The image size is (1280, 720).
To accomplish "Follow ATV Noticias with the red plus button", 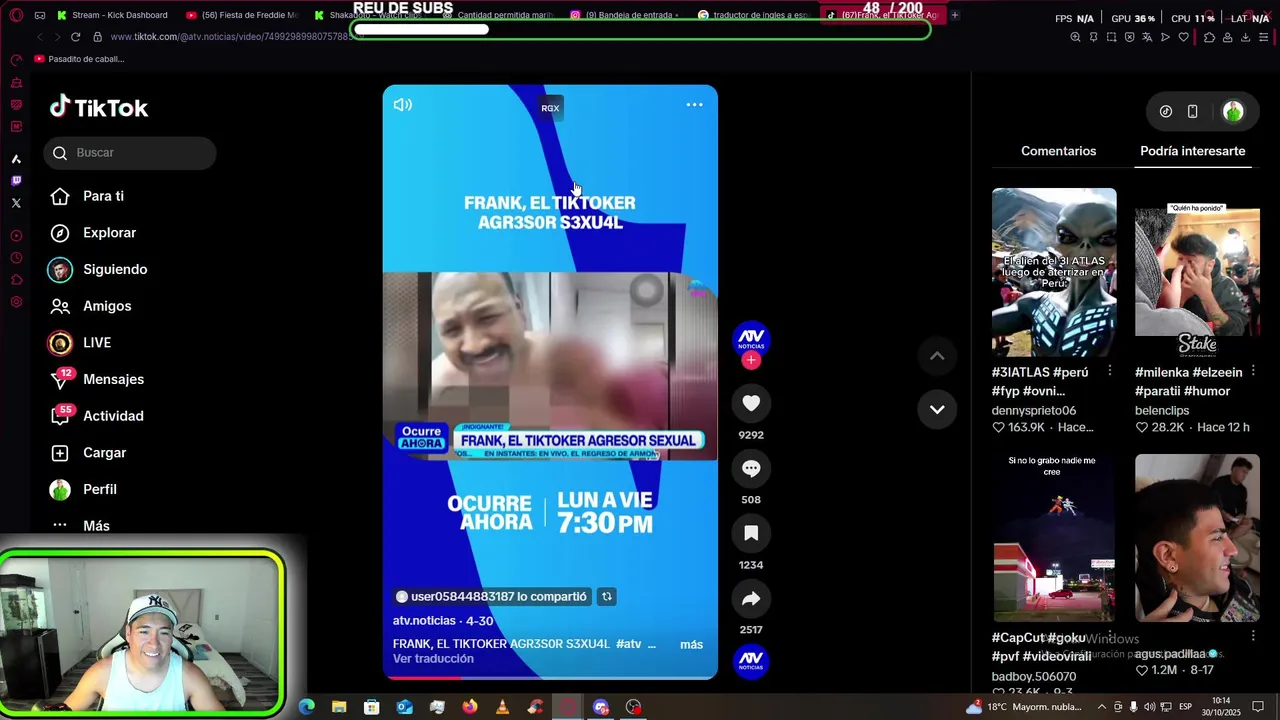I will pyautogui.click(x=751, y=360).
